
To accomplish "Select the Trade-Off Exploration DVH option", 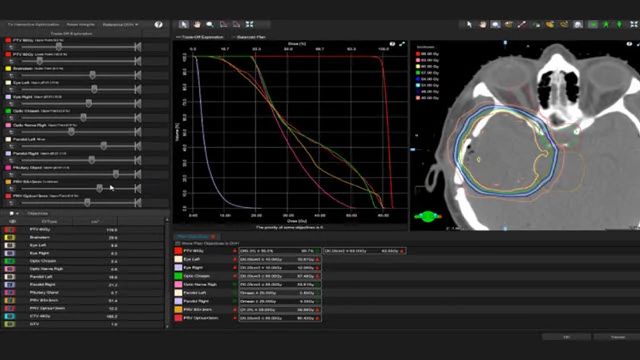I will [x=200, y=37].
